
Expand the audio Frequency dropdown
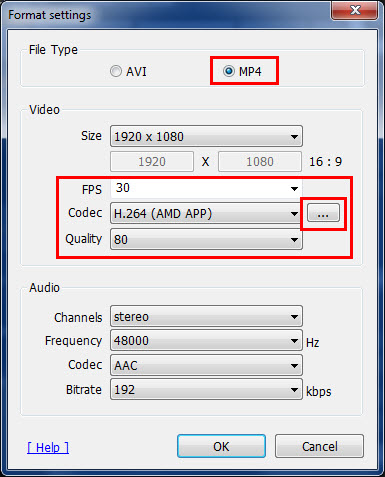206,341
